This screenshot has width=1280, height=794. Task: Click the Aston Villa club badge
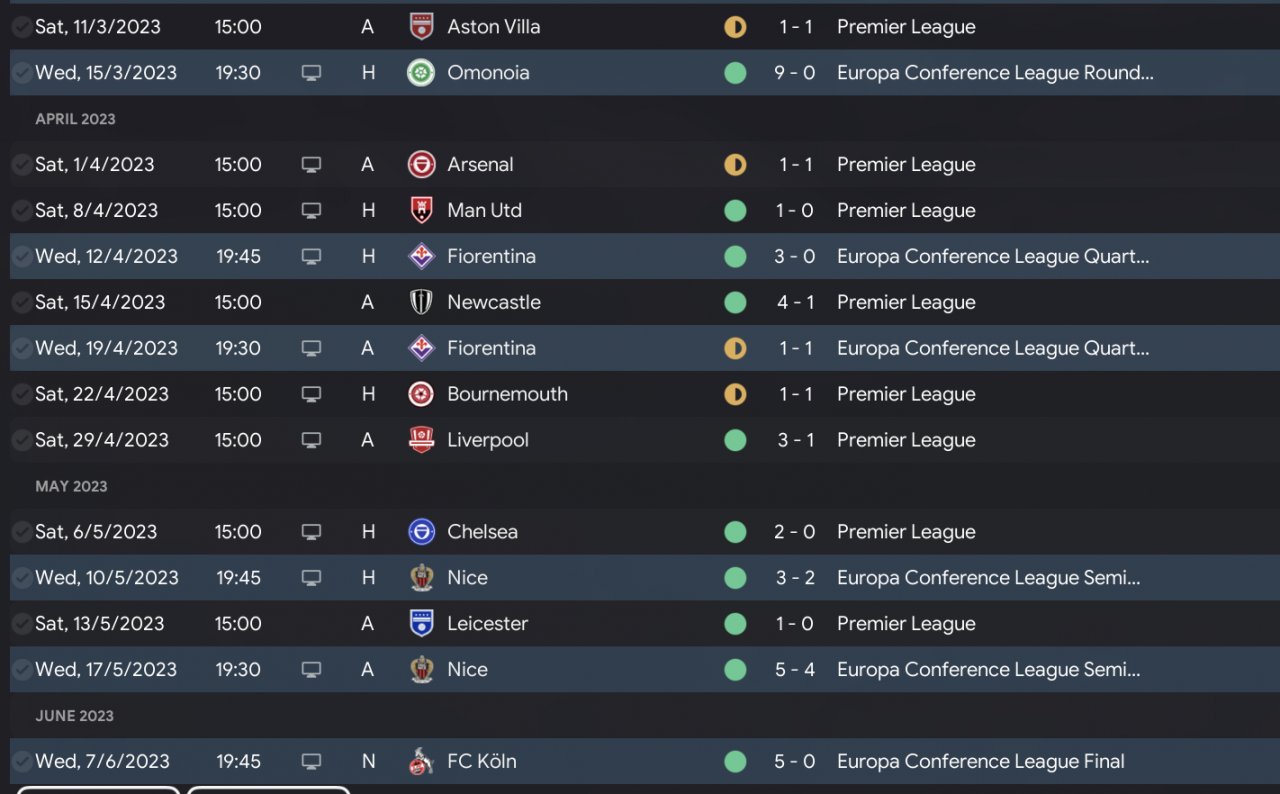422,27
